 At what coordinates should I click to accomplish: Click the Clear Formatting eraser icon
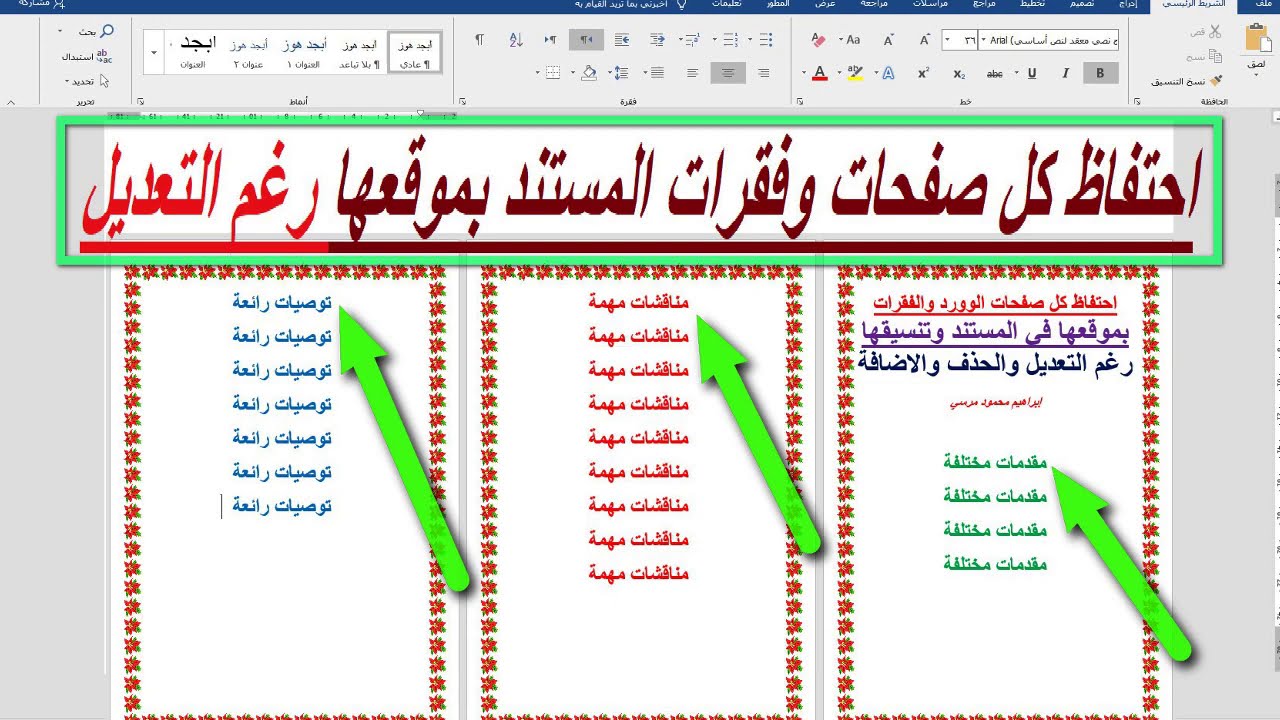(x=819, y=40)
